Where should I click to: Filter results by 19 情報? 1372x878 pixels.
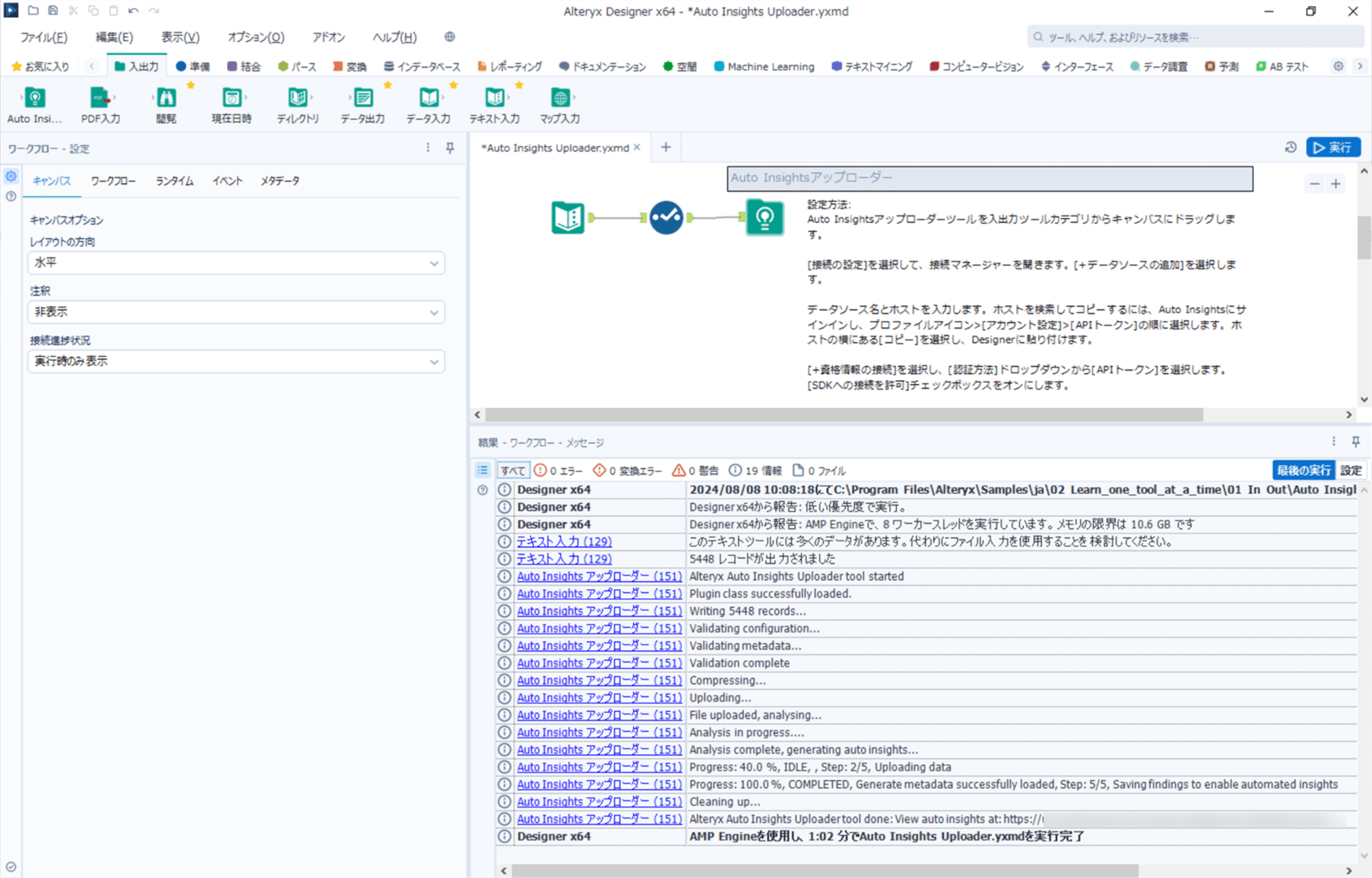[x=755, y=471]
